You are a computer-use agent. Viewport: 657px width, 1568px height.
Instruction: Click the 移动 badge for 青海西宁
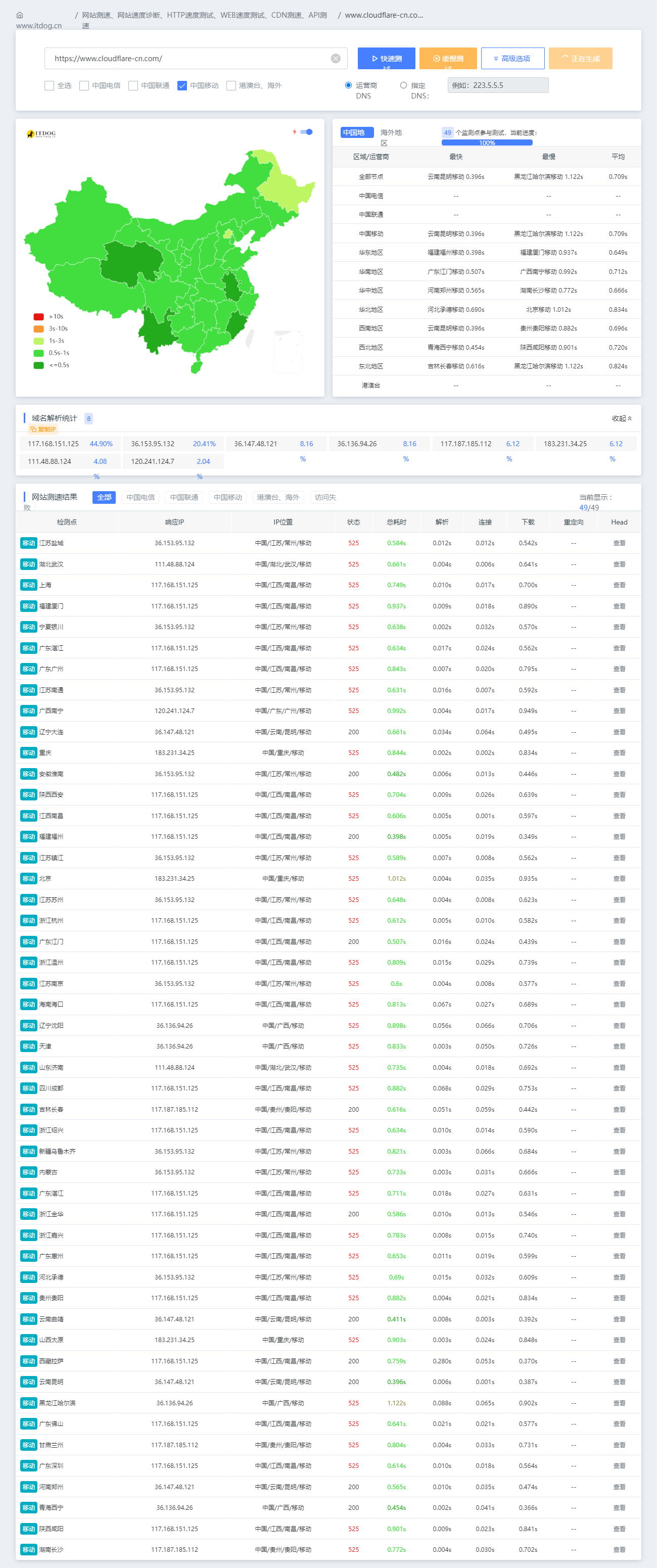[x=29, y=1508]
